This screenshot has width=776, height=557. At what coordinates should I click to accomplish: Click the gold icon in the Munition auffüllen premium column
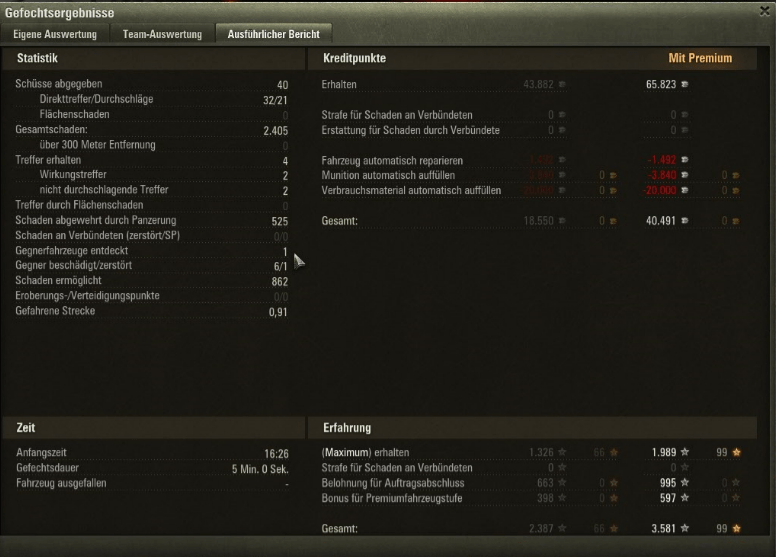[x=736, y=175]
